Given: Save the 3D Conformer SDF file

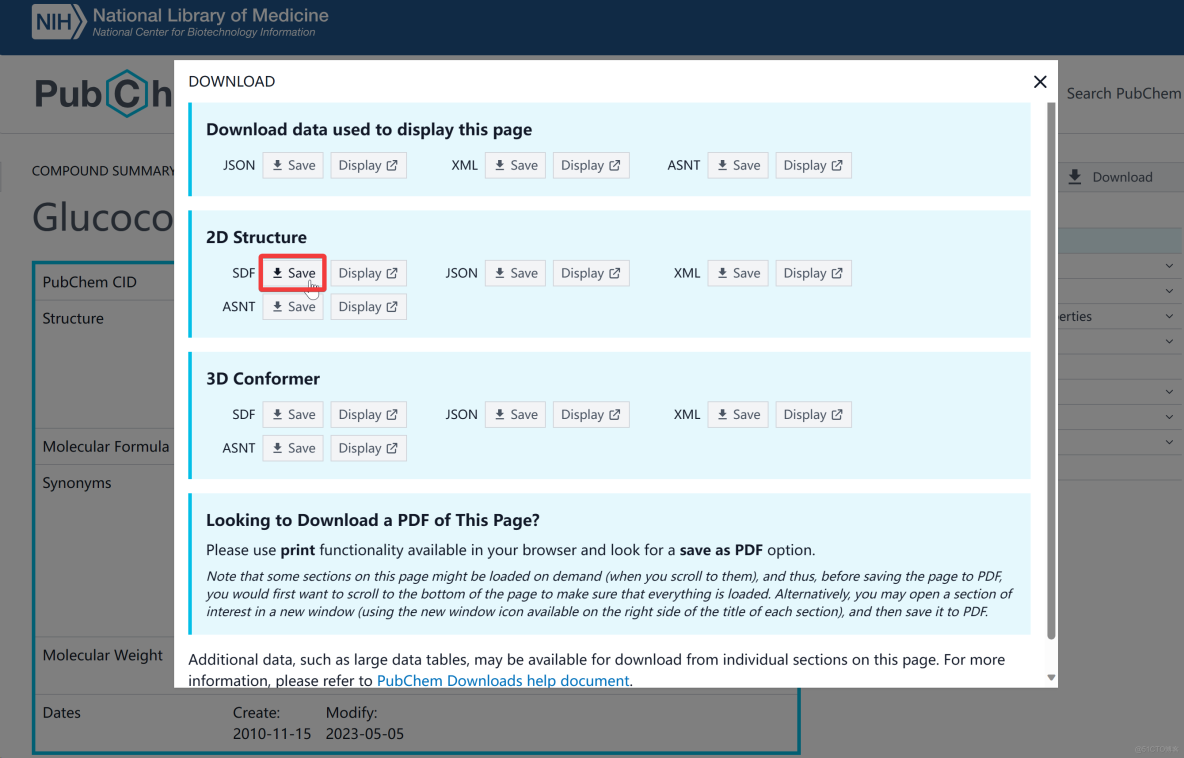Looking at the screenshot, I should tap(292, 414).
